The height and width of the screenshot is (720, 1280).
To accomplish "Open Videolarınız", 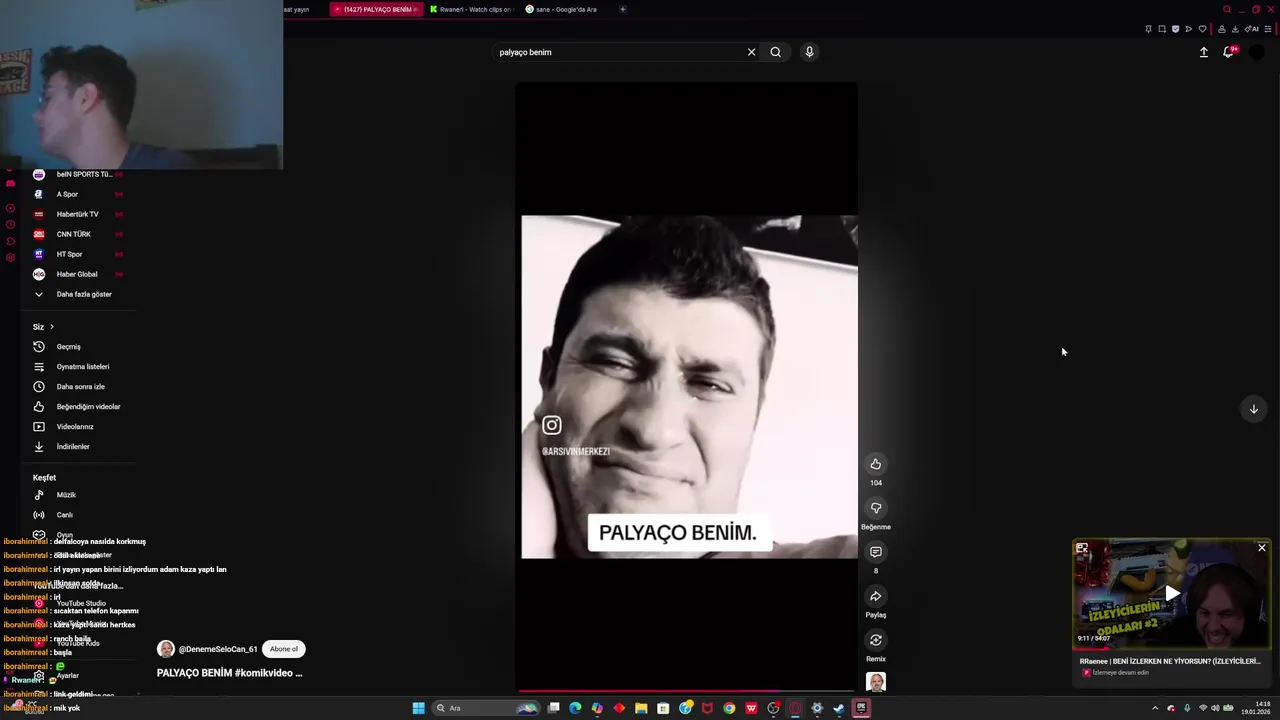I will 78,427.
